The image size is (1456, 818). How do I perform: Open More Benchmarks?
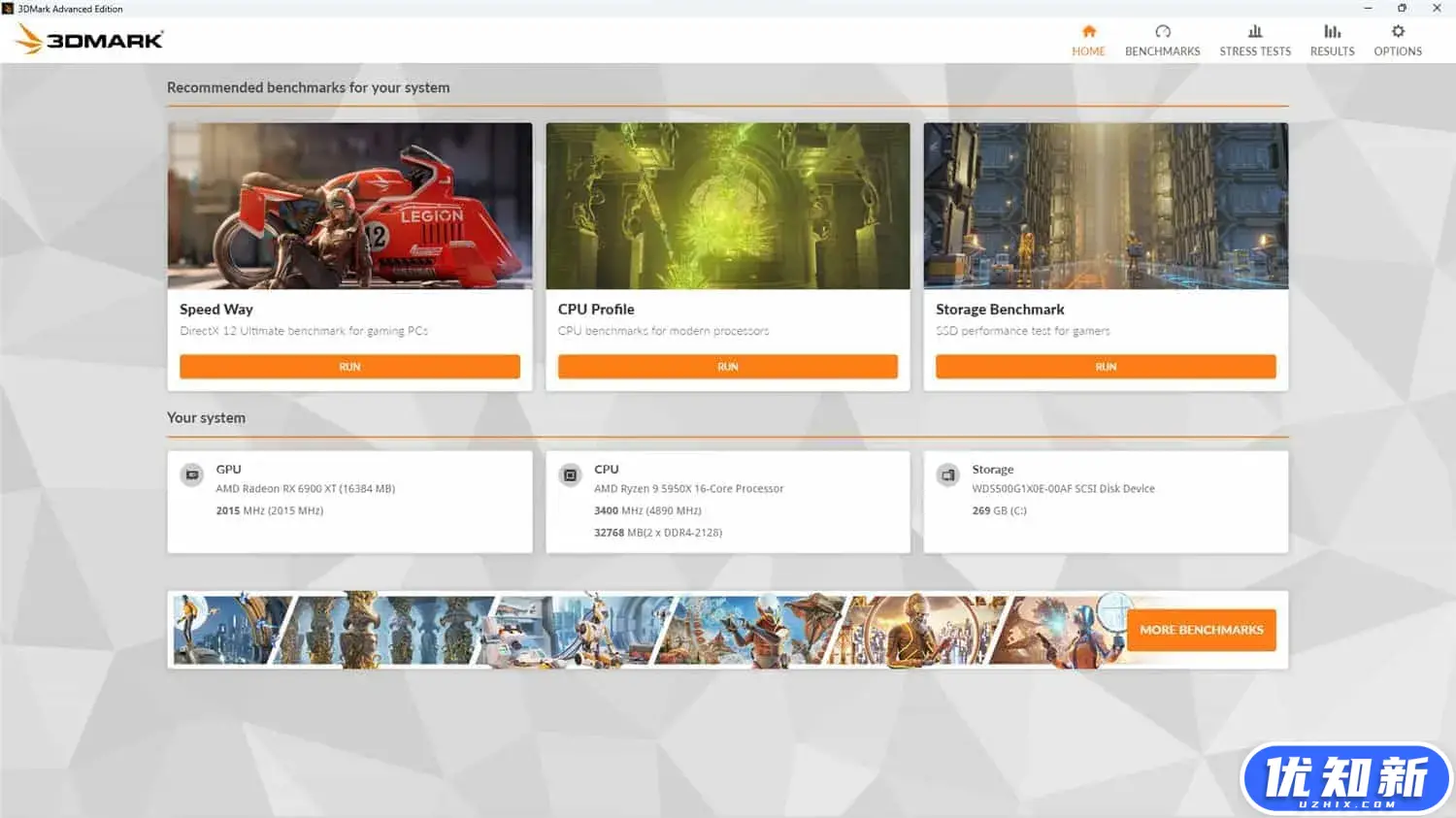(x=1201, y=630)
